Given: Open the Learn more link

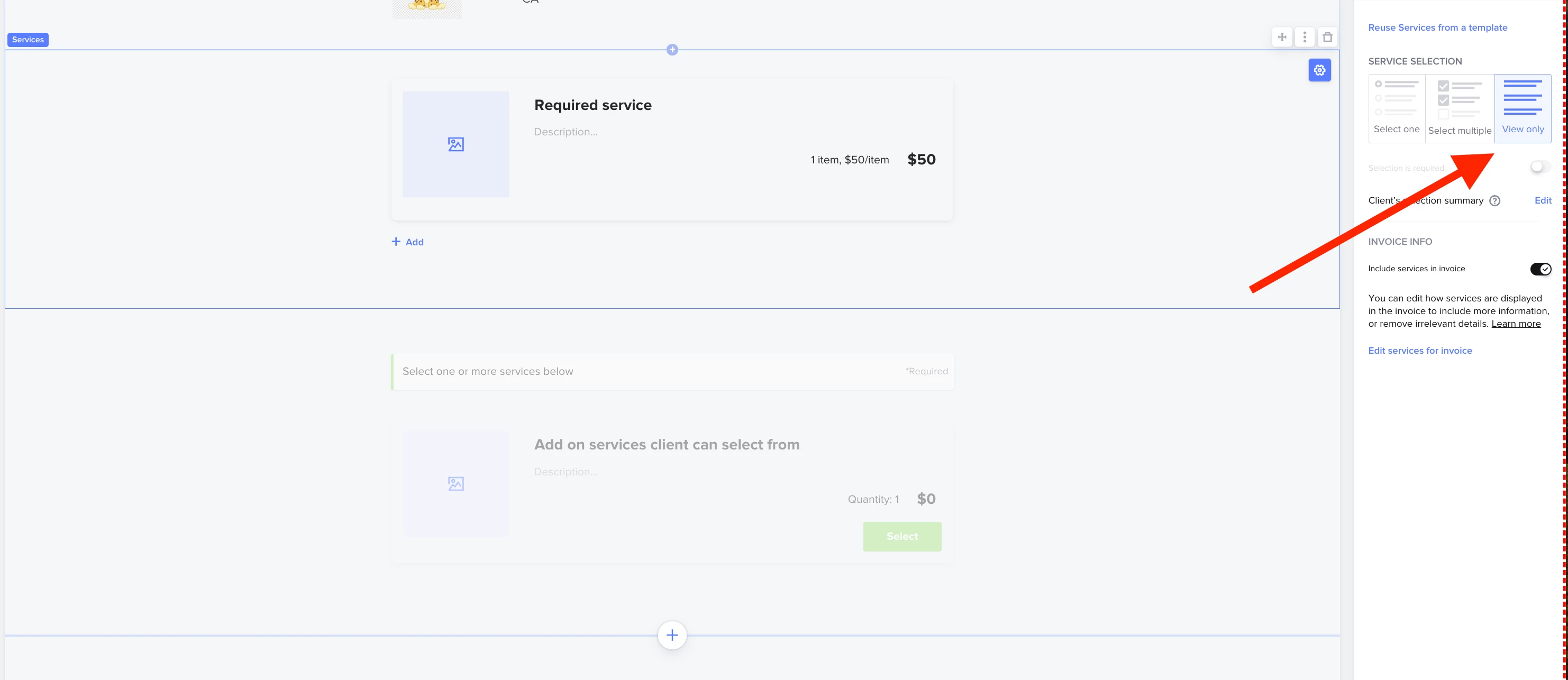Looking at the screenshot, I should click(1516, 324).
